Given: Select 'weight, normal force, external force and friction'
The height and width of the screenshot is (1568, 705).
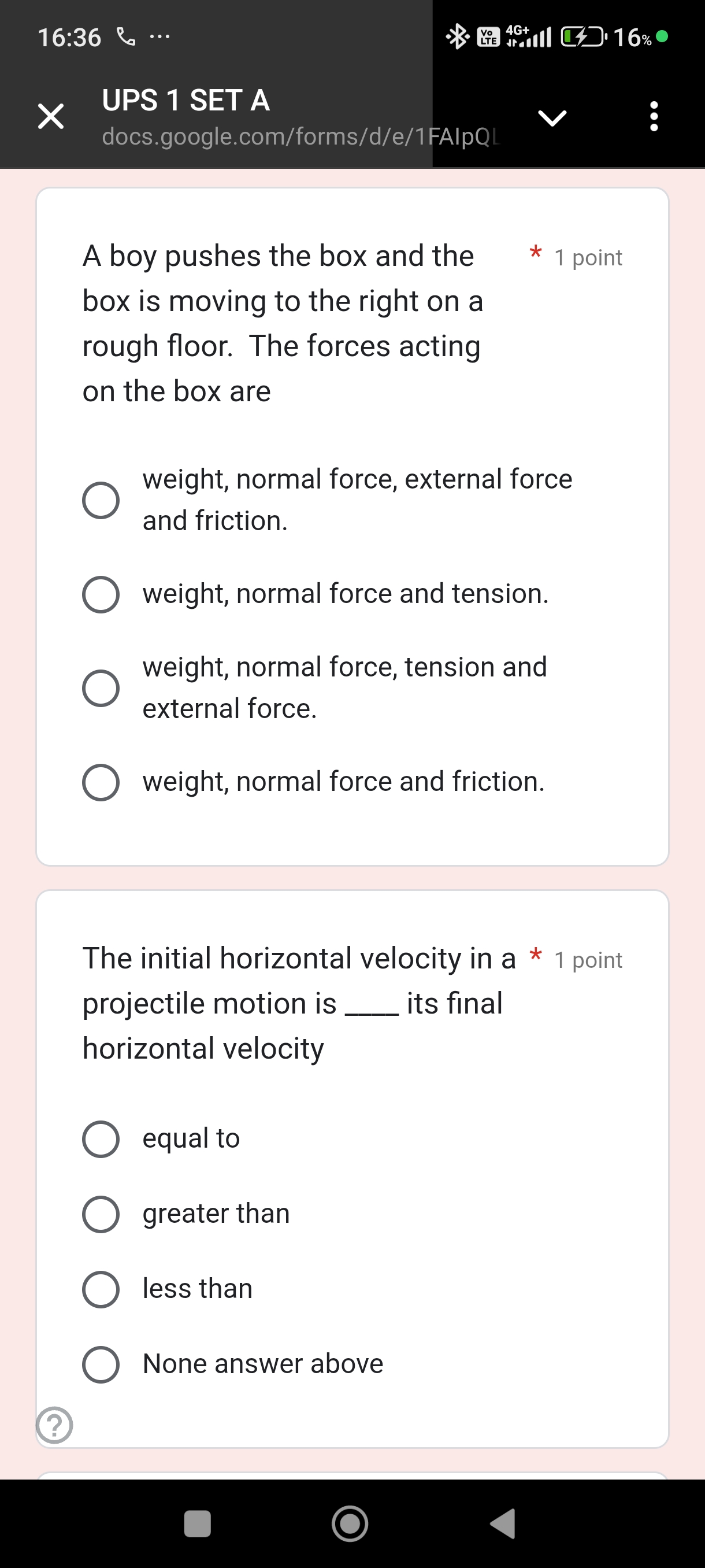Looking at the screenshot, I should pyautogui.click(x=101, y=500).
